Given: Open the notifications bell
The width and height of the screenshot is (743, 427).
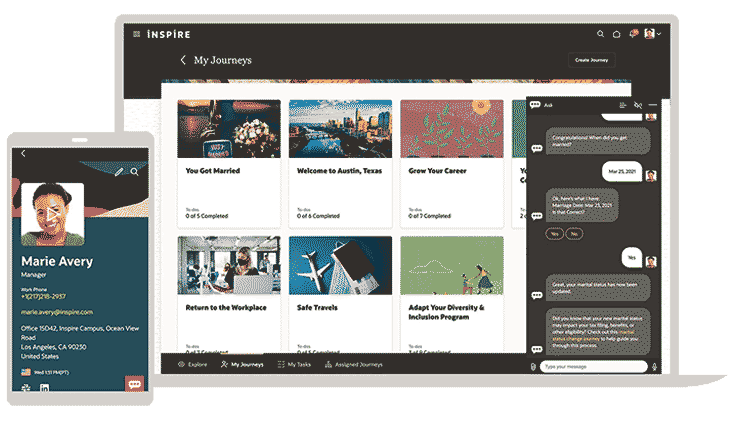Looking at the screenshot, I should pyautogui.click(x=633, y=34).
